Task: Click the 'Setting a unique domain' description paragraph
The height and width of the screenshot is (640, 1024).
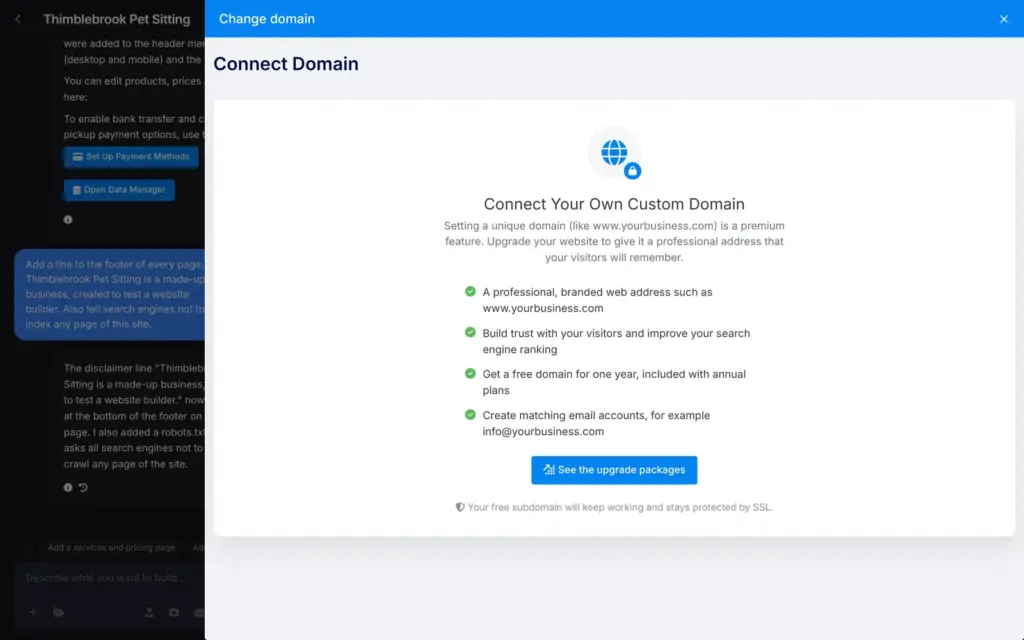Action: [x=614, y=242]
